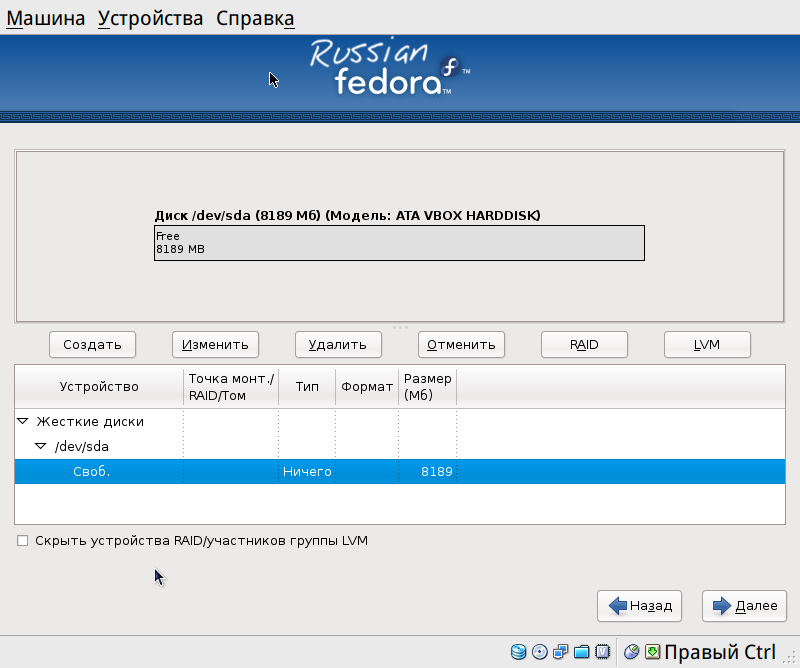Viewport: 800px width, 668px height.
Task: Click the Изменить button
Action: coord(215,344)
